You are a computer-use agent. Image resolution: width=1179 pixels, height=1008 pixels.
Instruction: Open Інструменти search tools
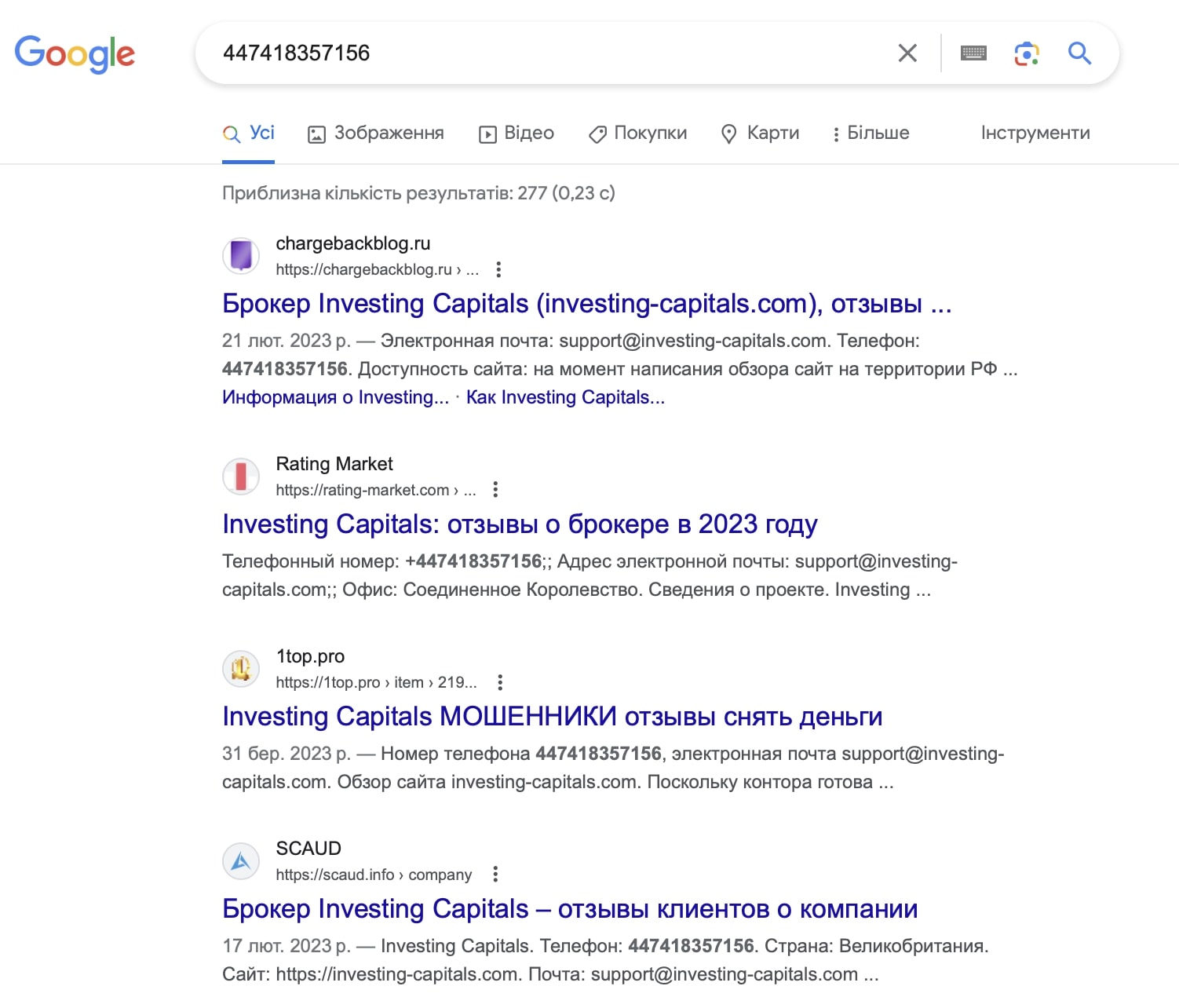click(x=1035, y=133)
